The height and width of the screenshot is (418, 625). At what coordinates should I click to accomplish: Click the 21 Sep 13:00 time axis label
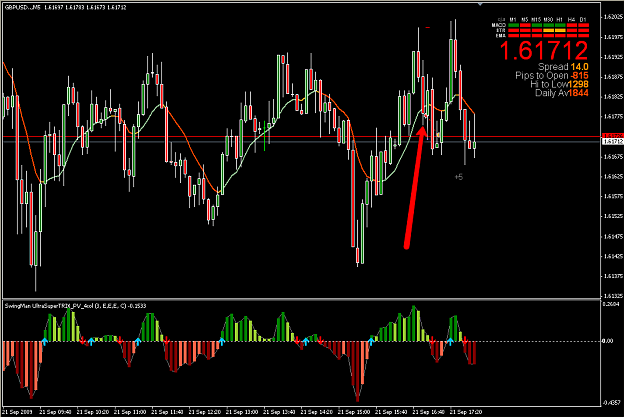pyautogui.click(x=242, y=412)
